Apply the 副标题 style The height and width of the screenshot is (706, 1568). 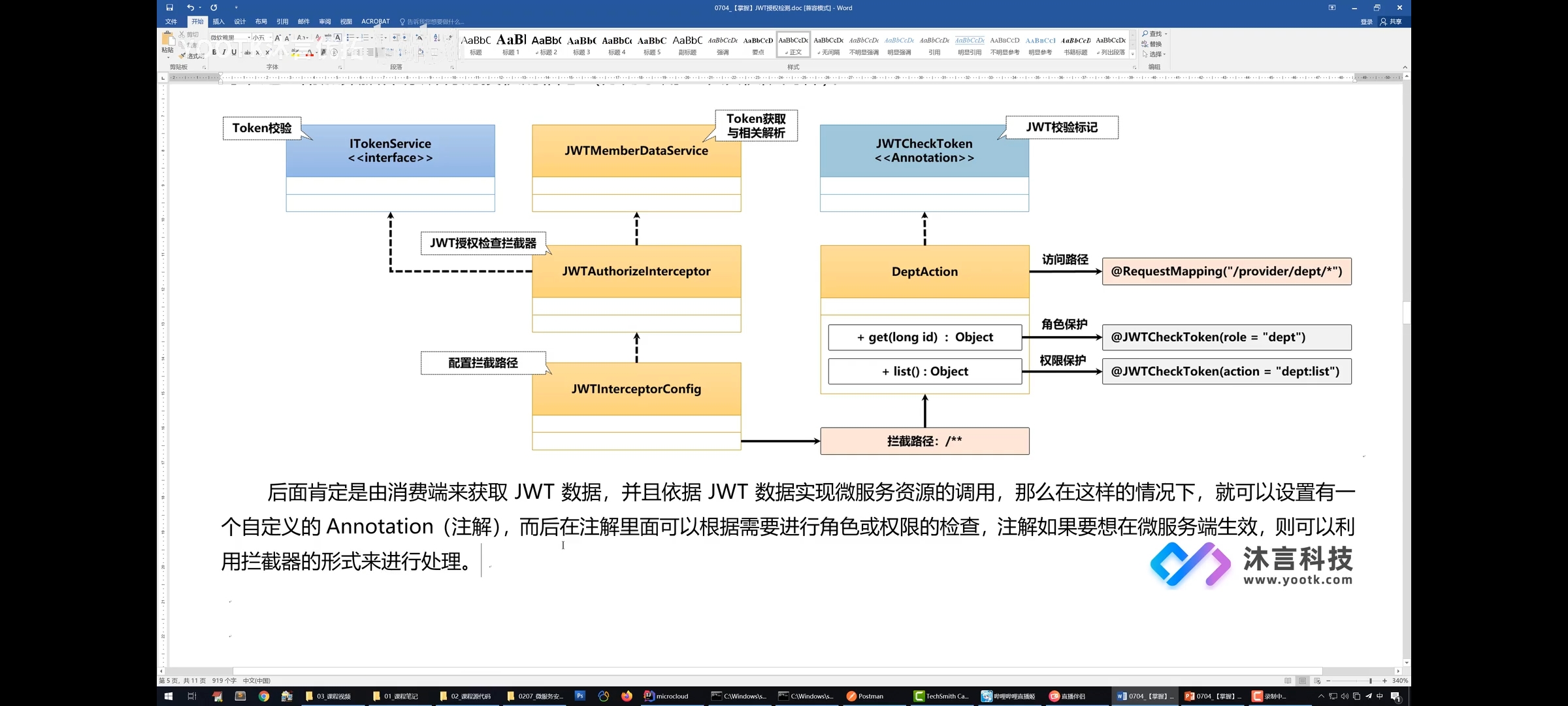pyautogui.click(x=687, y=44)
